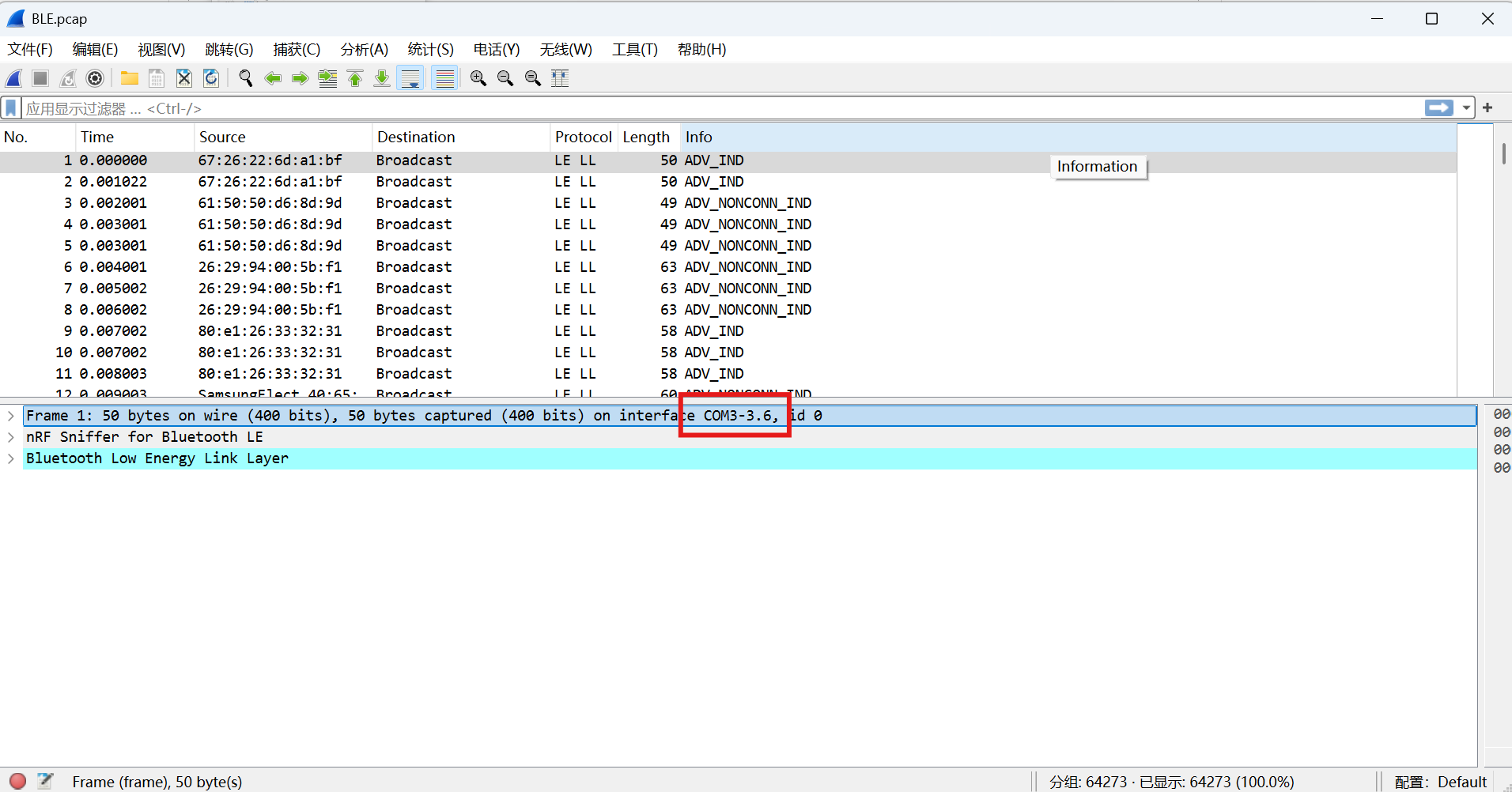Close this capture file

tap(184, 78)
